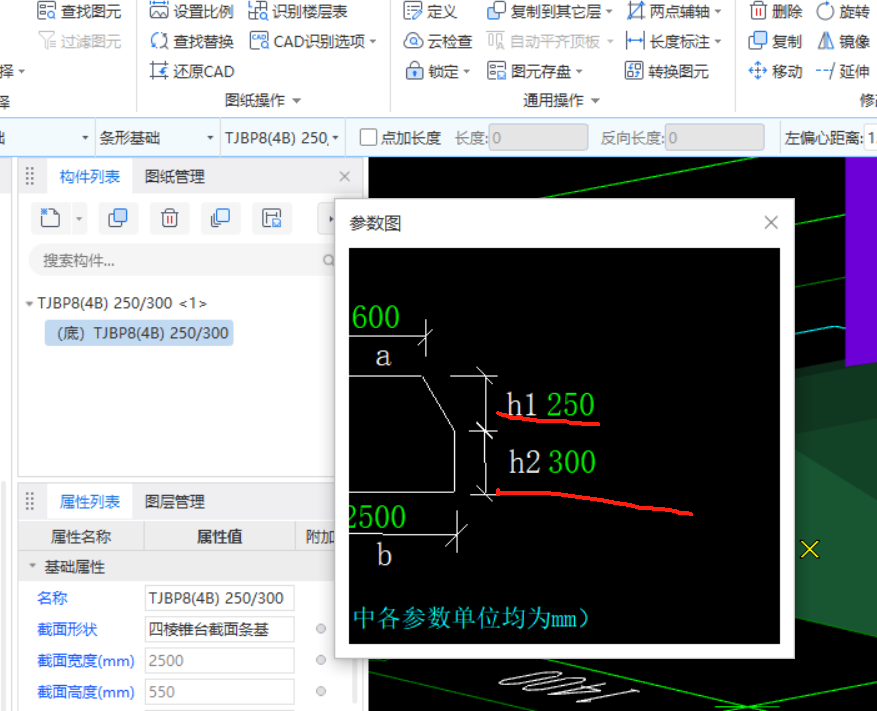Click the 截面宽度(mm) property label

click(x=86, y=661)
